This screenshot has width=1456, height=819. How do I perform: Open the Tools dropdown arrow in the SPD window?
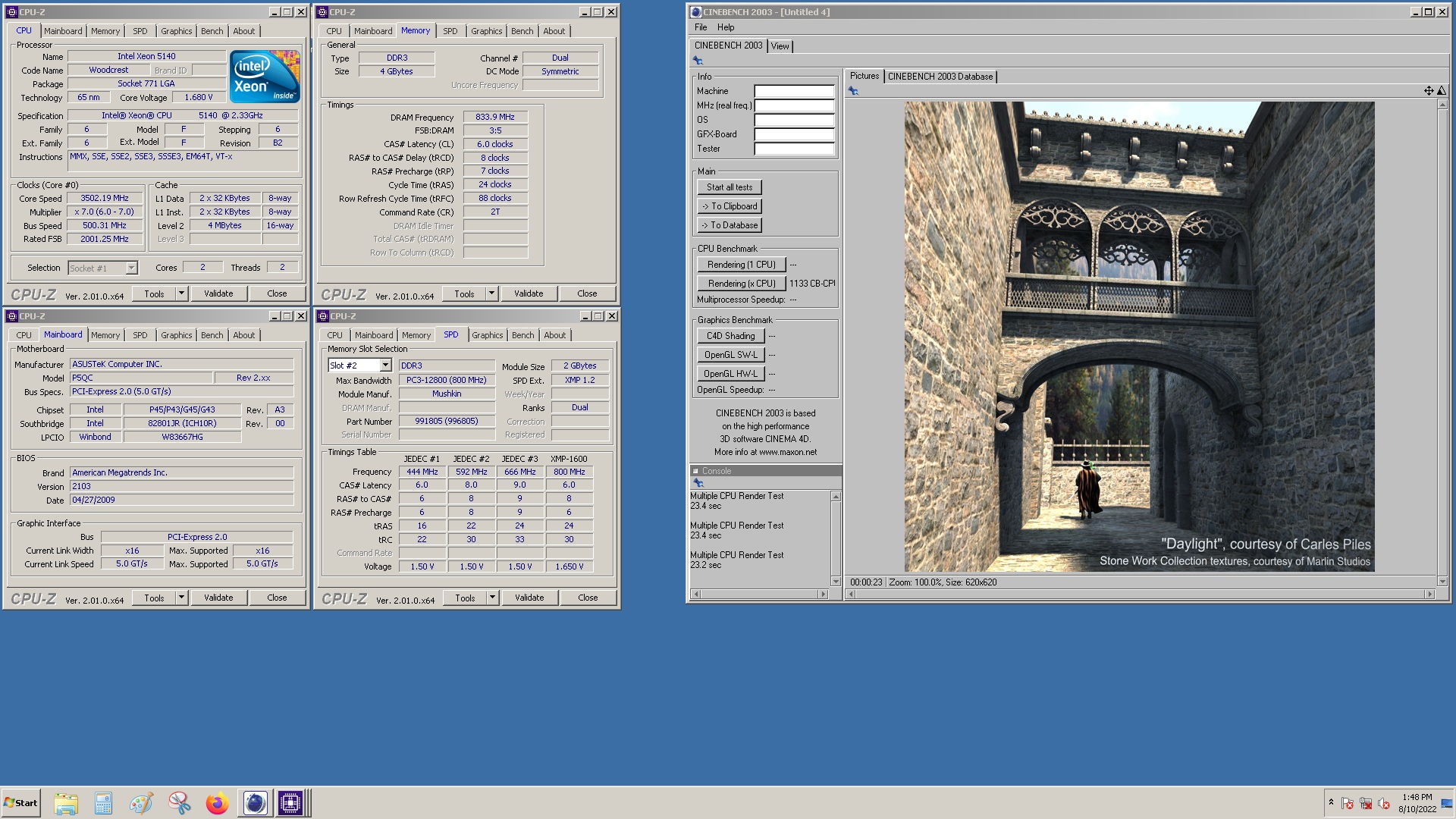tap(492, 598)
